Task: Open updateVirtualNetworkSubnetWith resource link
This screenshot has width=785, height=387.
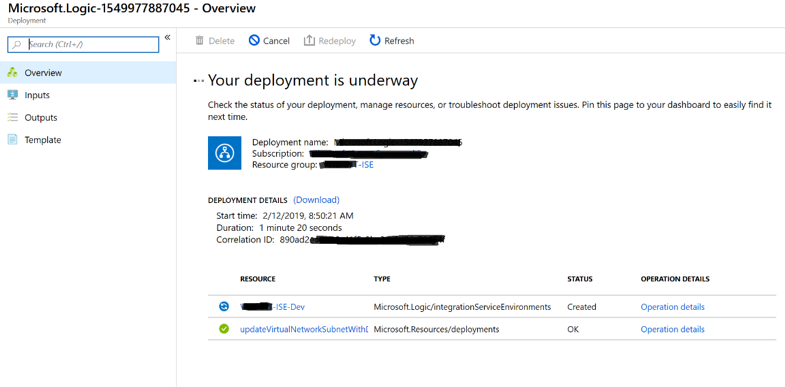Action: pyautogui.click(x=304, y=329)
